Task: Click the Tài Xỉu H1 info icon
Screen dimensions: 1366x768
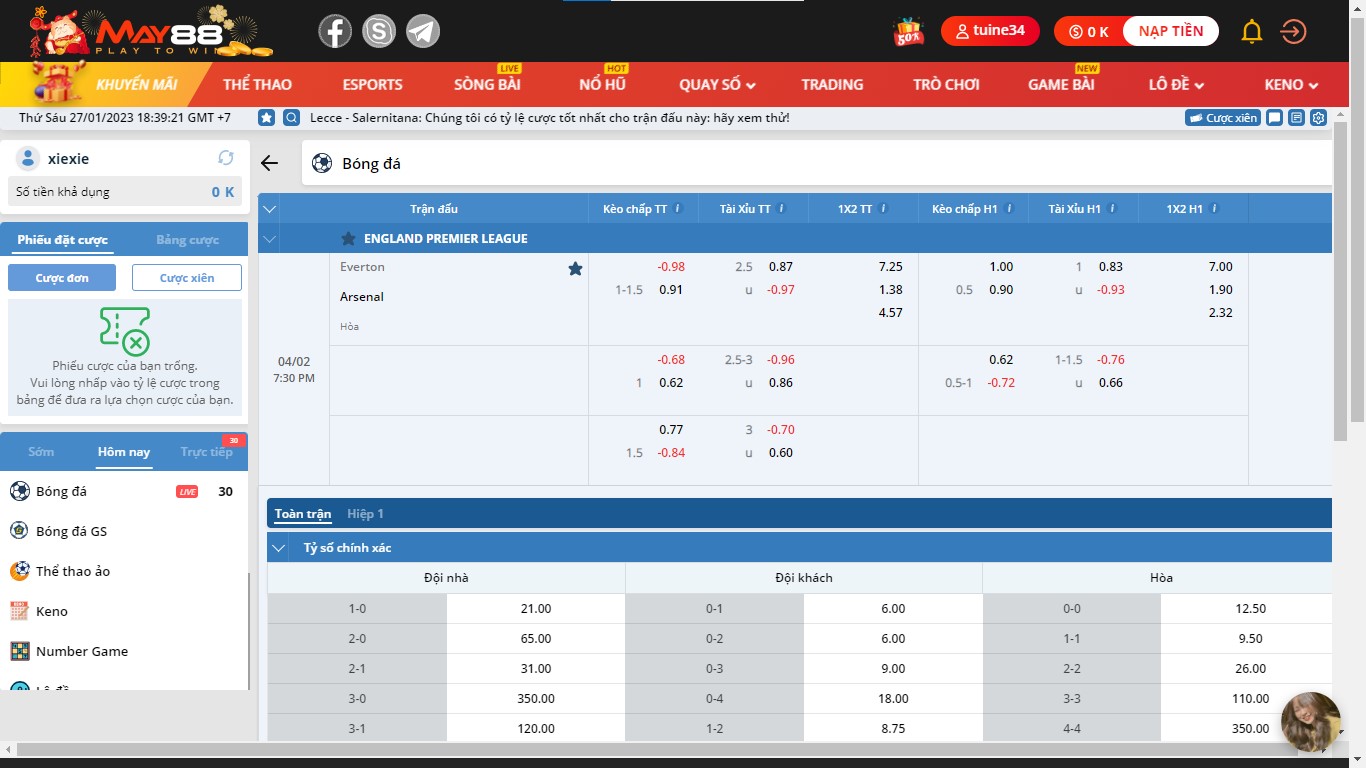Action: (x=1112, y=209)
